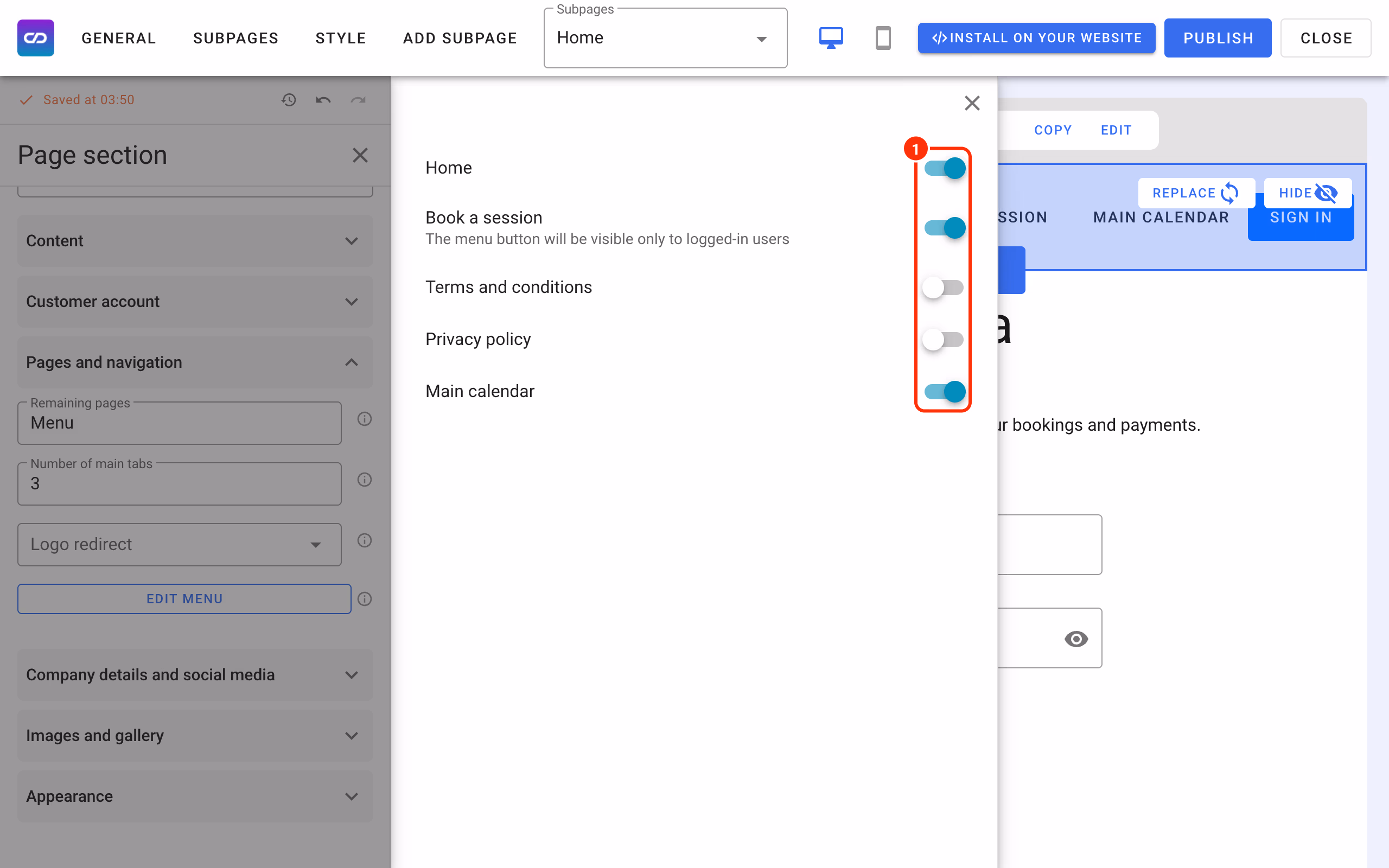Toggle the Main calendar switch

pyautogui.click(x=944, y=392)
